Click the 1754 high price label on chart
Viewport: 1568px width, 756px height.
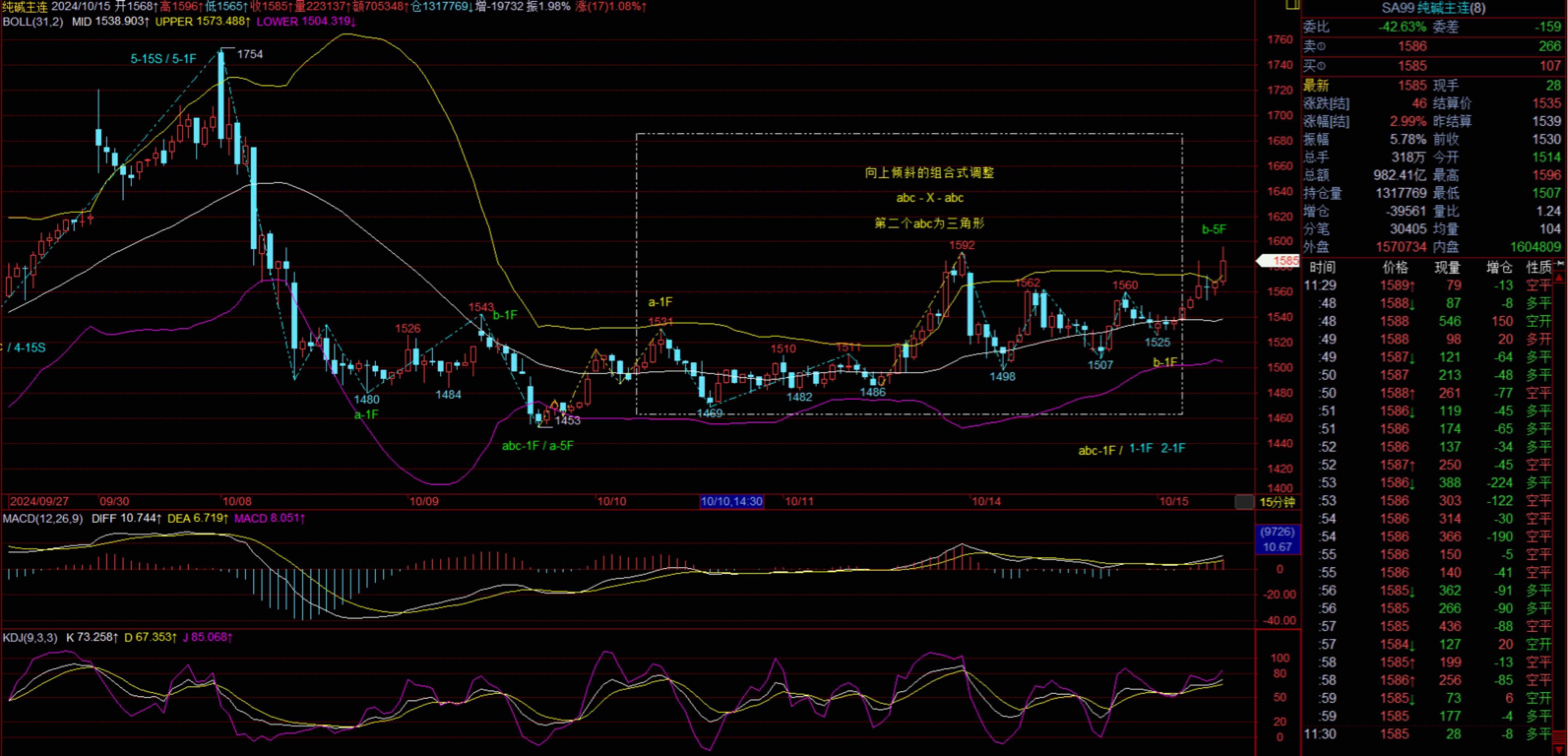click(250, 54)
